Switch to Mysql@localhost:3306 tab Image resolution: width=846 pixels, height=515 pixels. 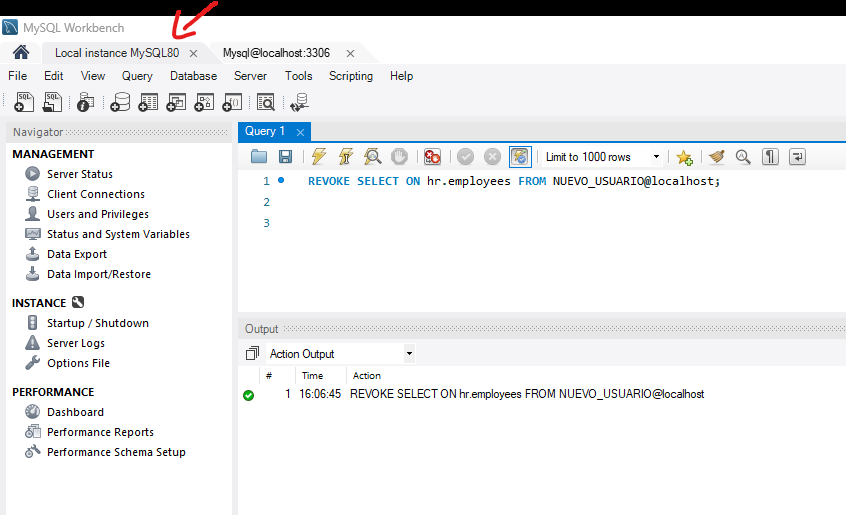(x=276, y=53)
